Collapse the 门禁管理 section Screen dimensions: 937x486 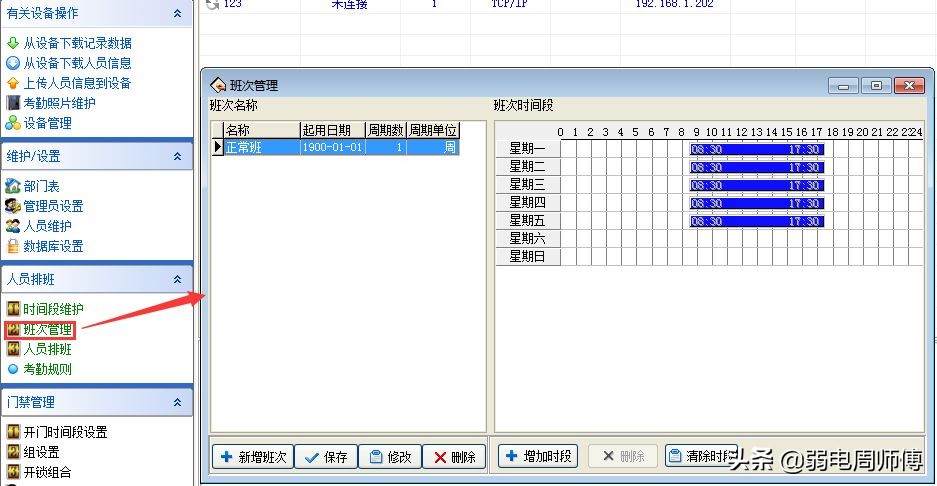[x=177, y=402]
